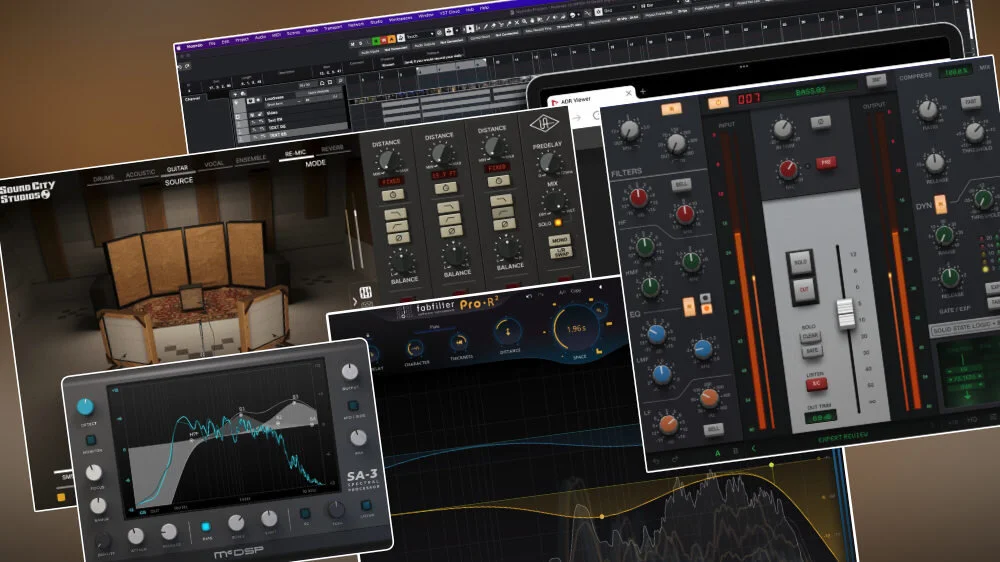Click the back chevron at the SSL strip bottom

click(753, 448)
